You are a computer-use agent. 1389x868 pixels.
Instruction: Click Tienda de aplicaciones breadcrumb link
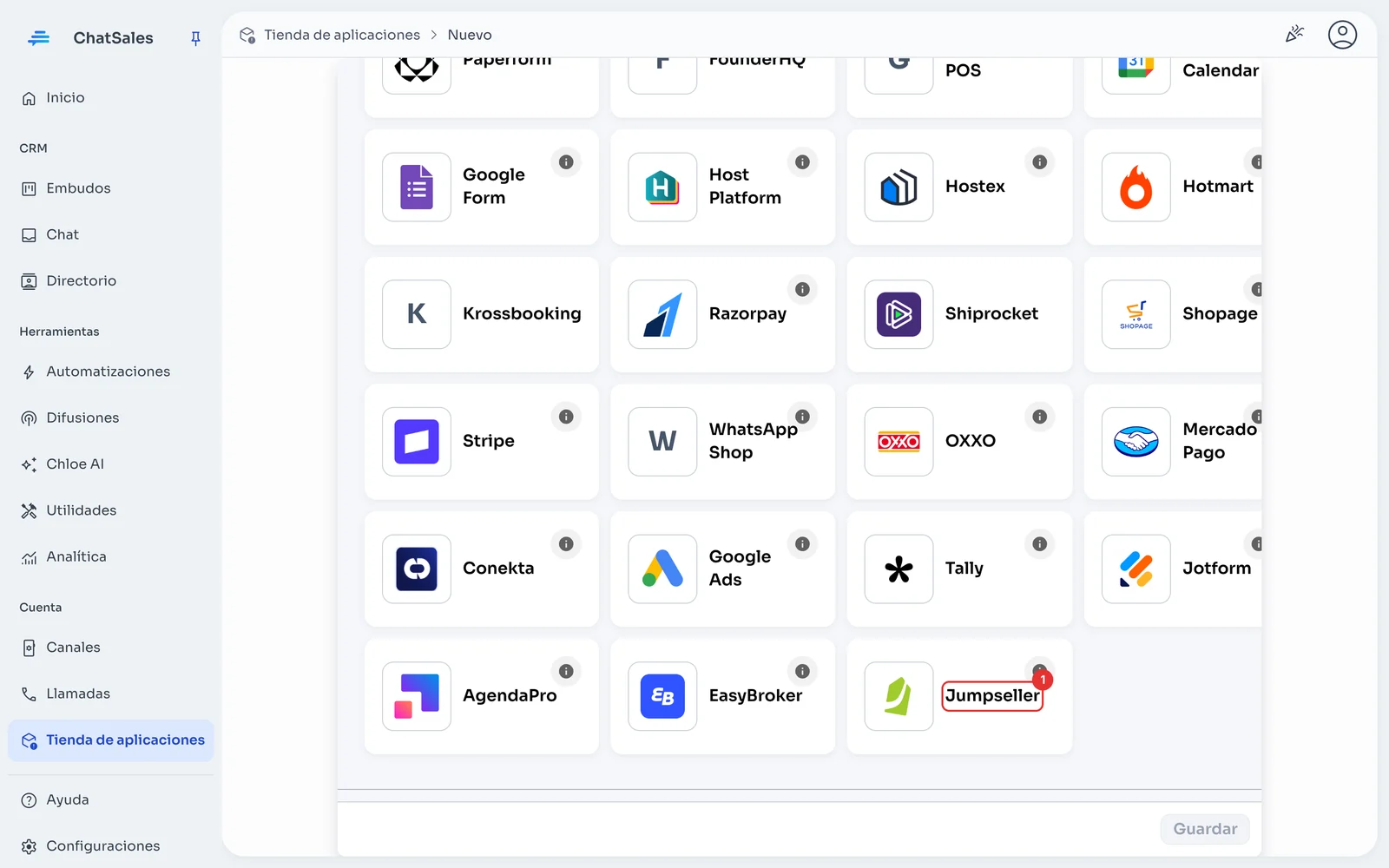341,35
